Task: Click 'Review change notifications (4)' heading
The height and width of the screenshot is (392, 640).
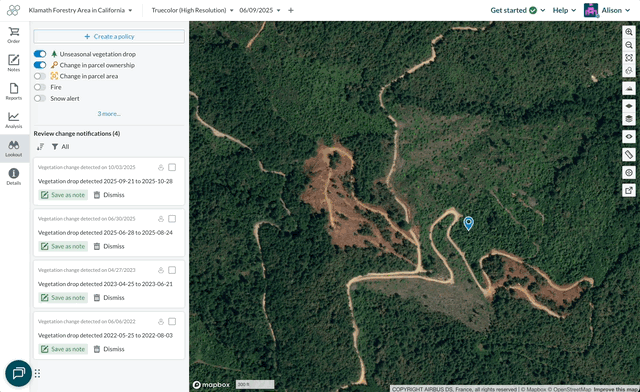Action: coord(77,134)
